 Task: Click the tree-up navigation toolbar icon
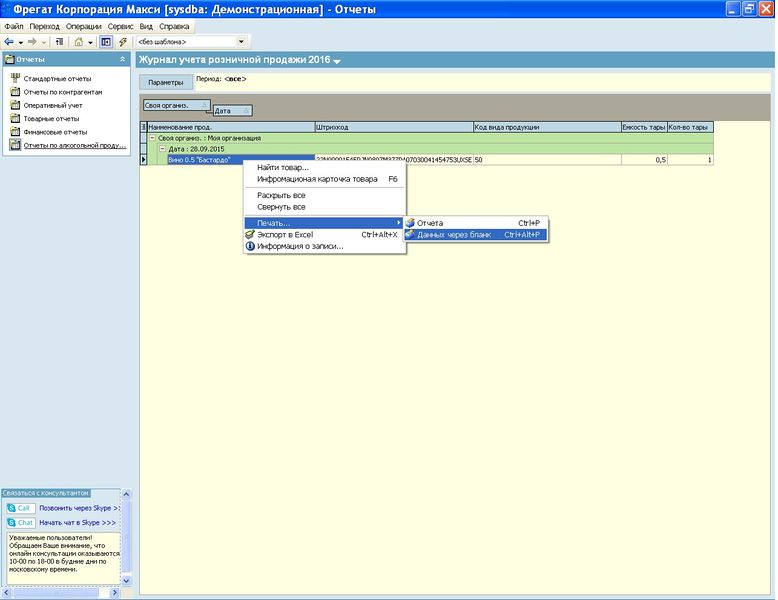59,42
